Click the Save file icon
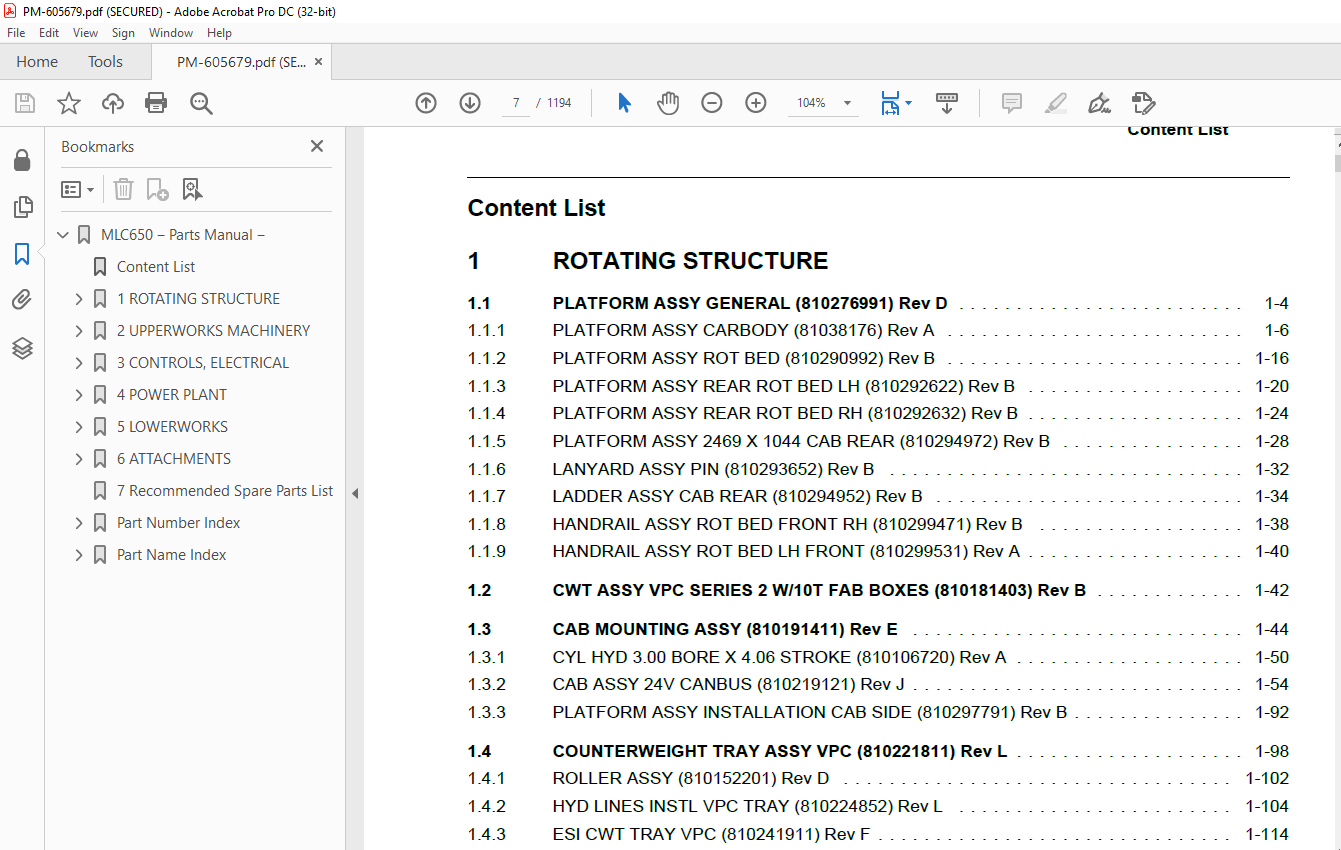The height and width of the screenshot is (850, 1341). [25, 103]
